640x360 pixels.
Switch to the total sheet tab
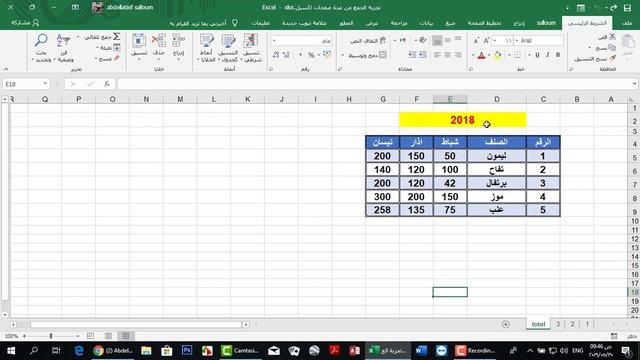[538, 324]
